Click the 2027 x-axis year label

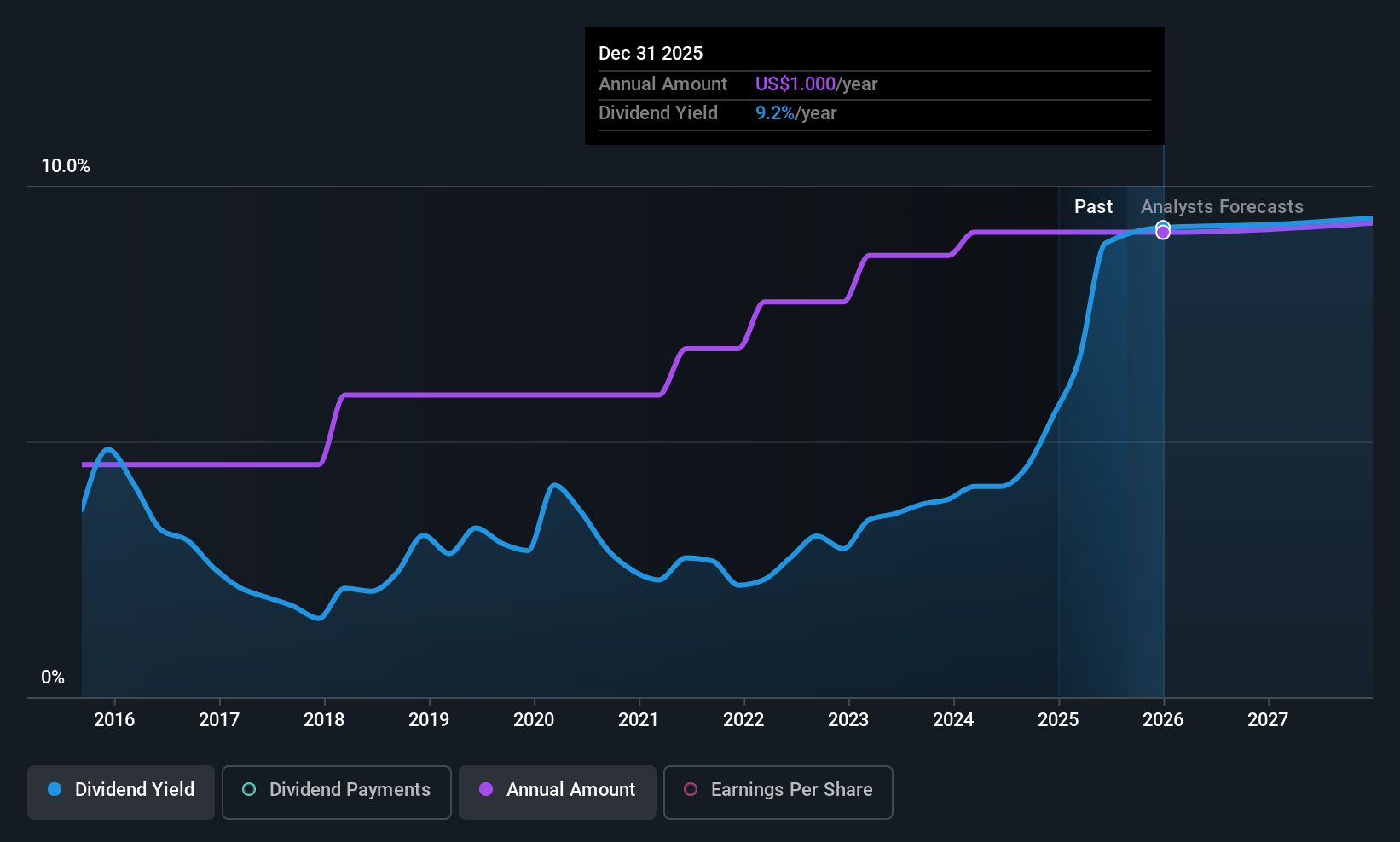click(x=1268, y=719)
